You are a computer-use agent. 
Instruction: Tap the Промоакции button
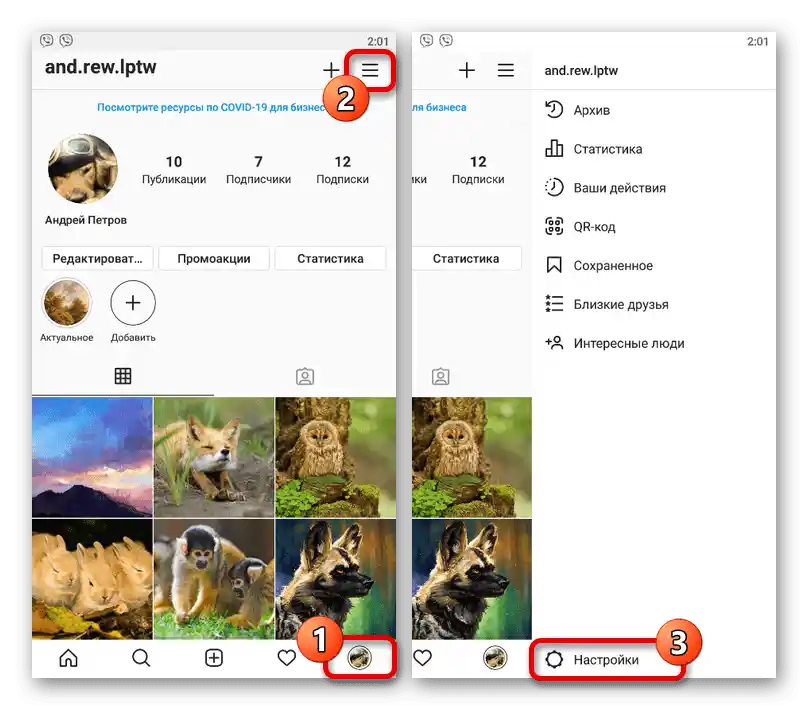pos(214,259)
